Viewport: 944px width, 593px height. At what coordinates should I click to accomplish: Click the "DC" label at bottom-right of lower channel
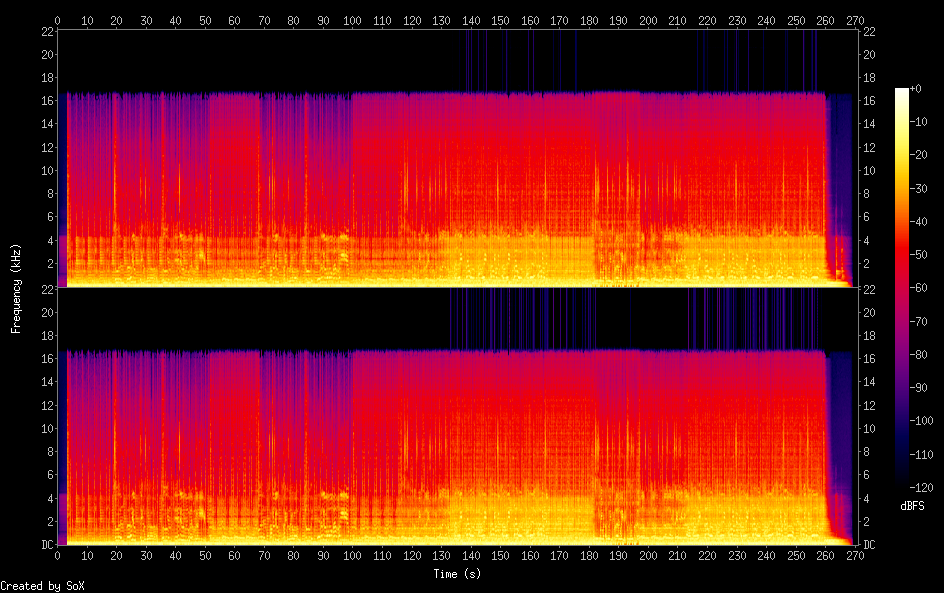(x=869, y=545)
